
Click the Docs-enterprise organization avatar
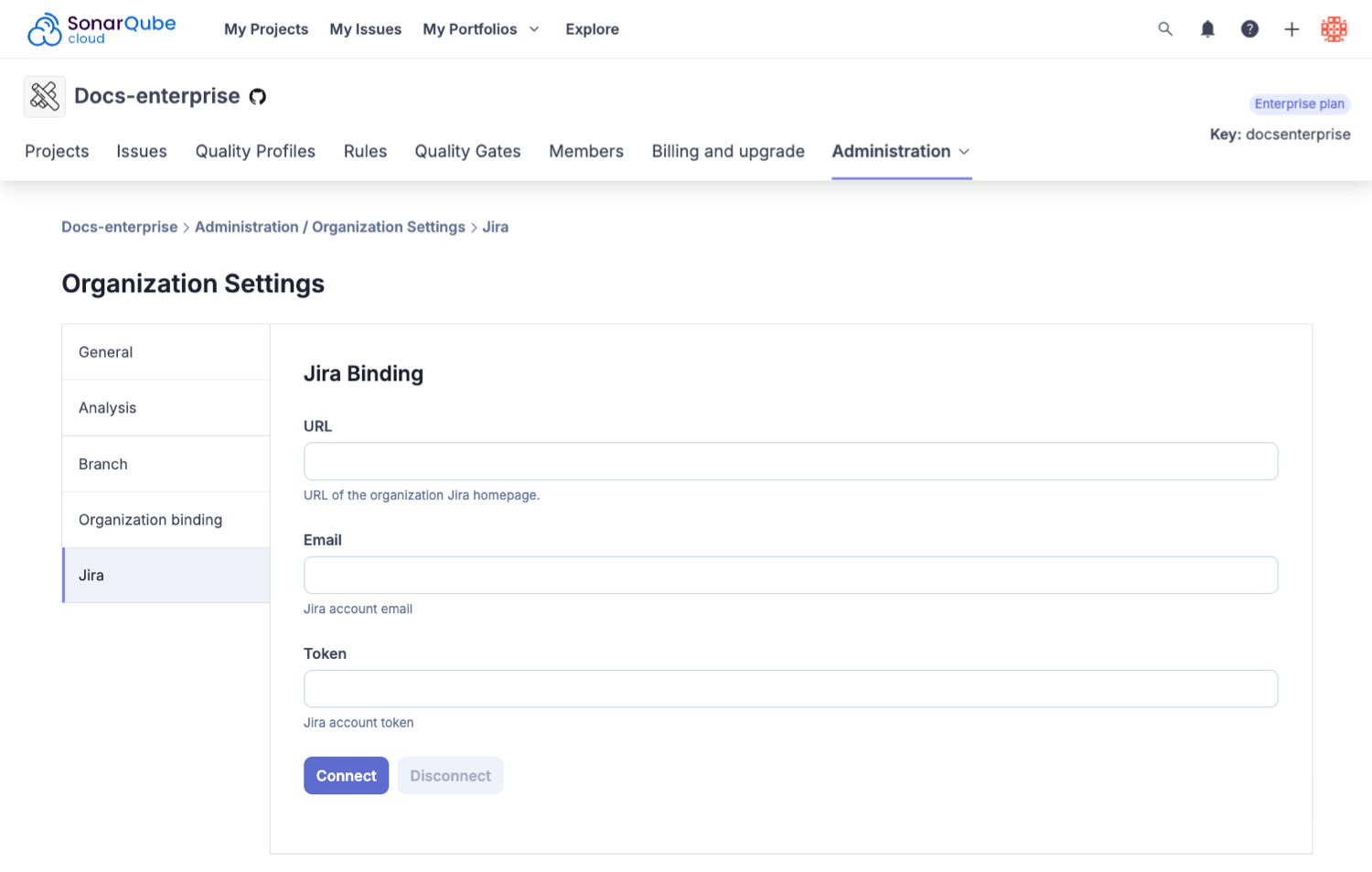[x=45, y=96]
